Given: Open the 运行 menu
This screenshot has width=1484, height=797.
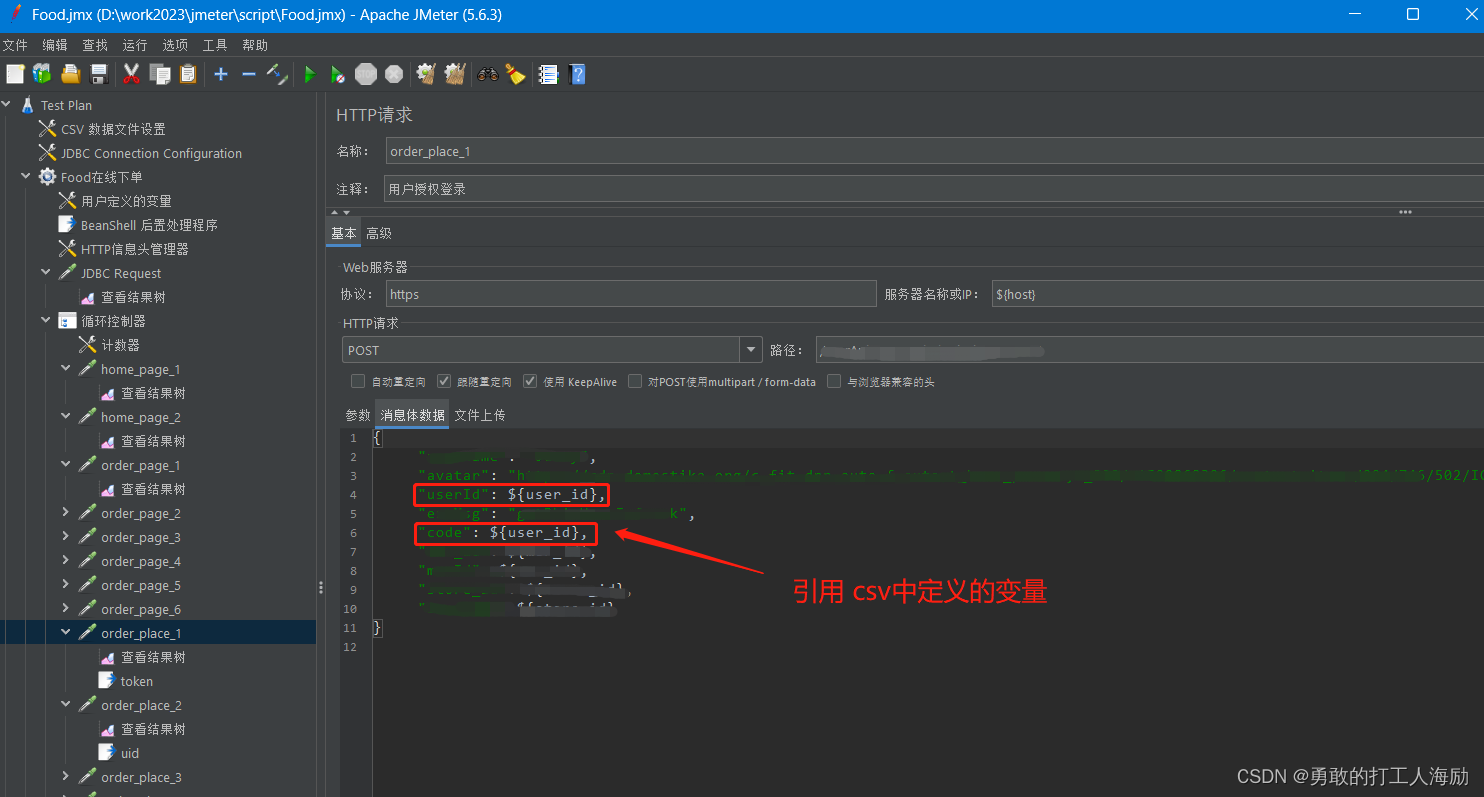Looking at the screenshot, I should click(135, 45).
